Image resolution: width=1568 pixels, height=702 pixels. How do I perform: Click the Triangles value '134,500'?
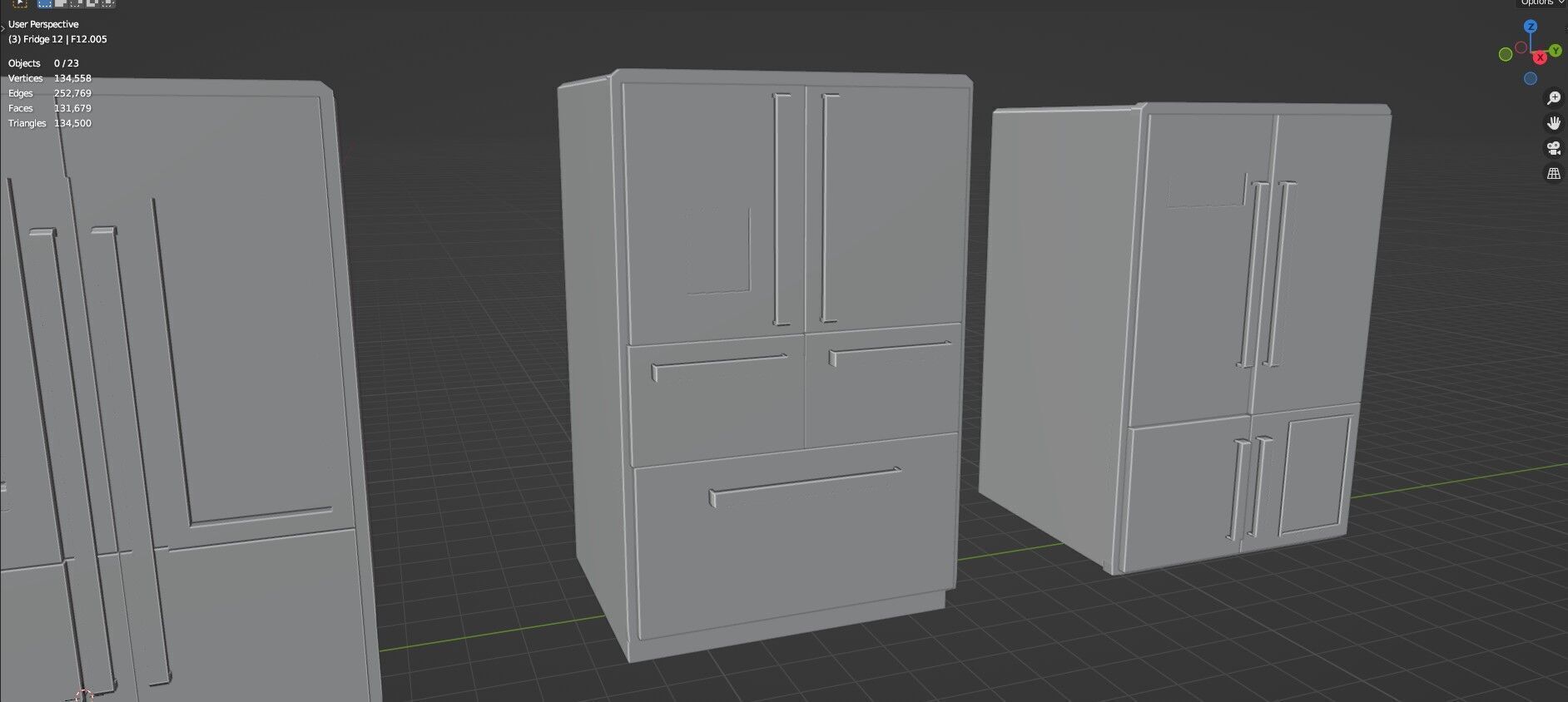[72, 123]
